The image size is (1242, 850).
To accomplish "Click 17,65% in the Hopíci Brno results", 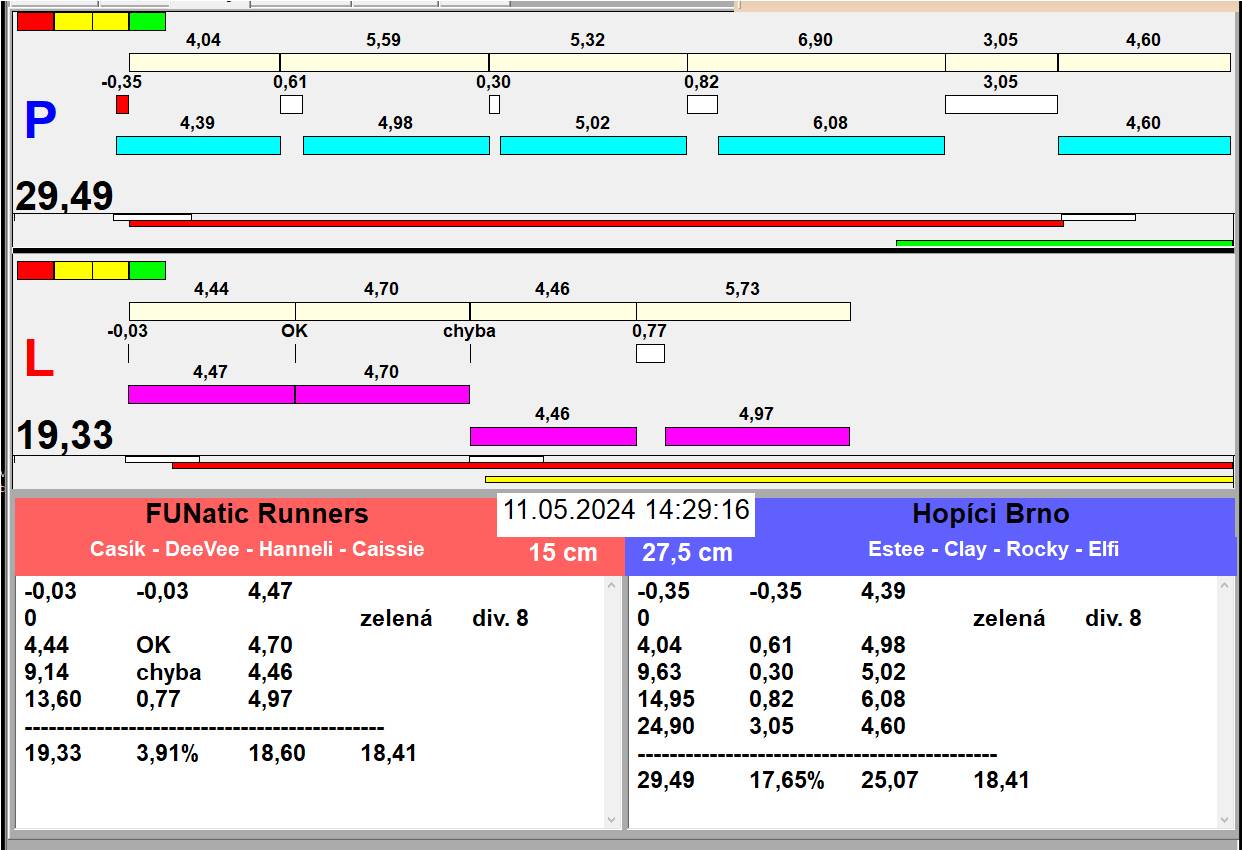I will [787, 780].
